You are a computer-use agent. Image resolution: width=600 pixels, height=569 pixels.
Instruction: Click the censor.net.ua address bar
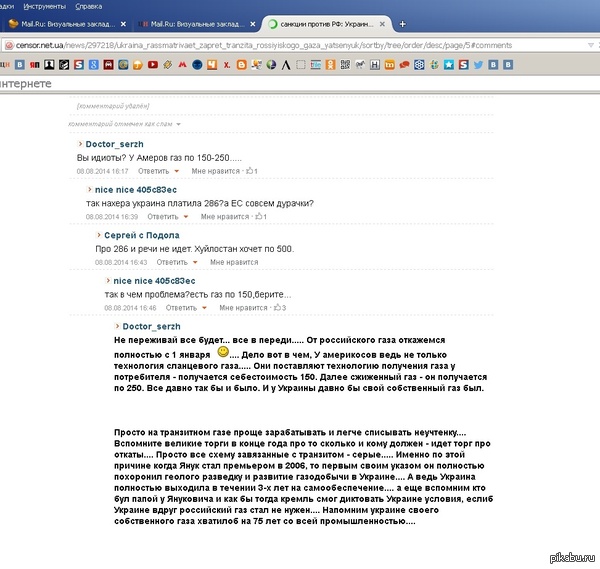pyautogui.click(x=250, y=45)
